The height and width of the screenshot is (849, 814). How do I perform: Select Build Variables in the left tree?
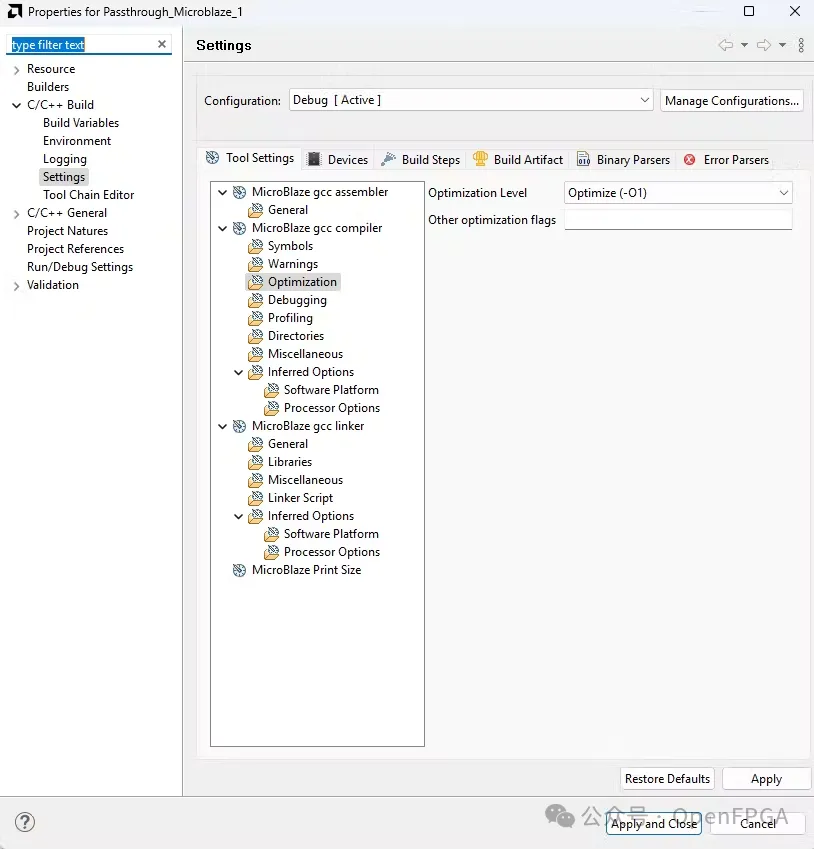pos(81,123)
